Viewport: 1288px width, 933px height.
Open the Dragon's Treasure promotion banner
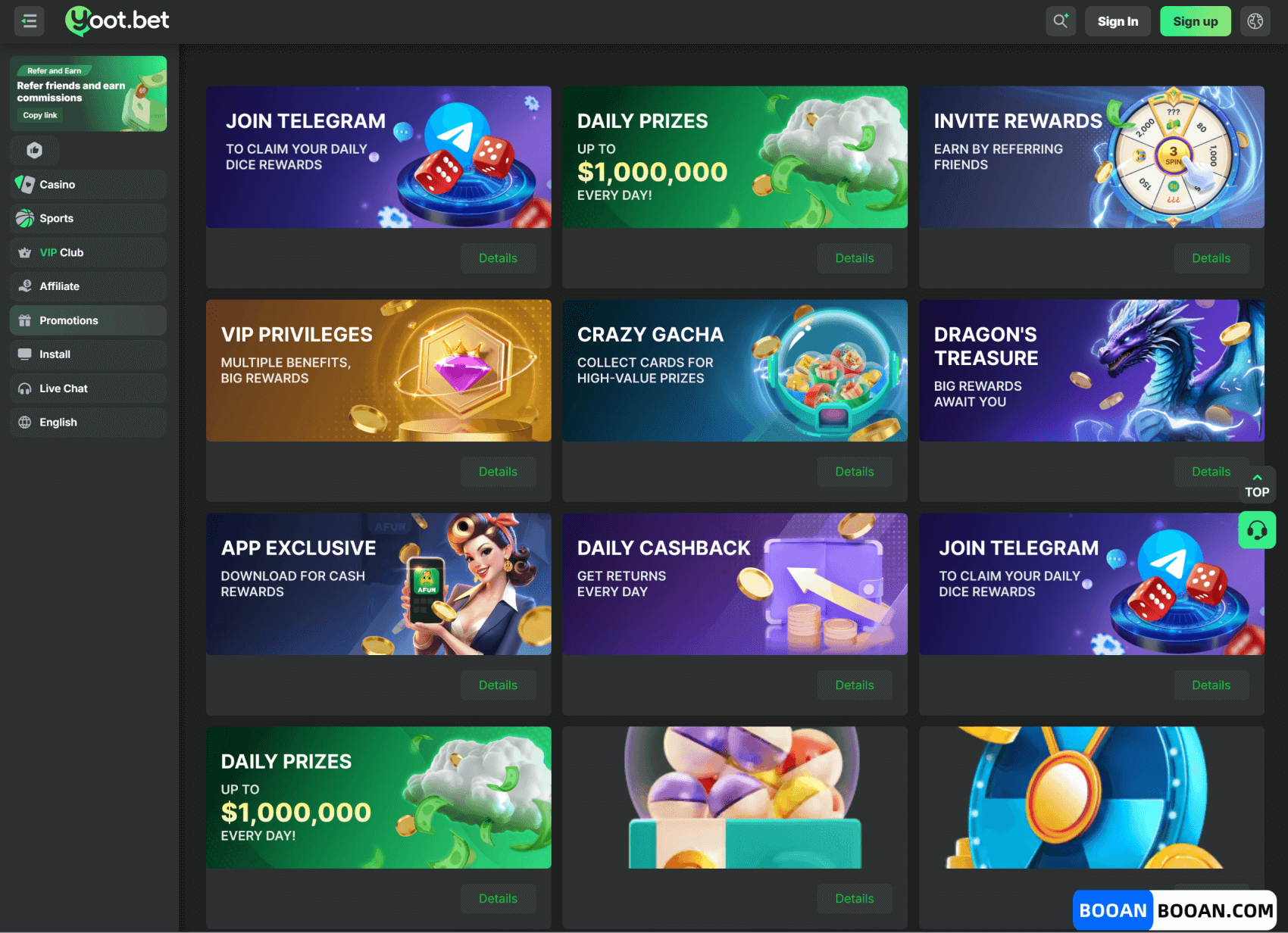coord(1092,370)
